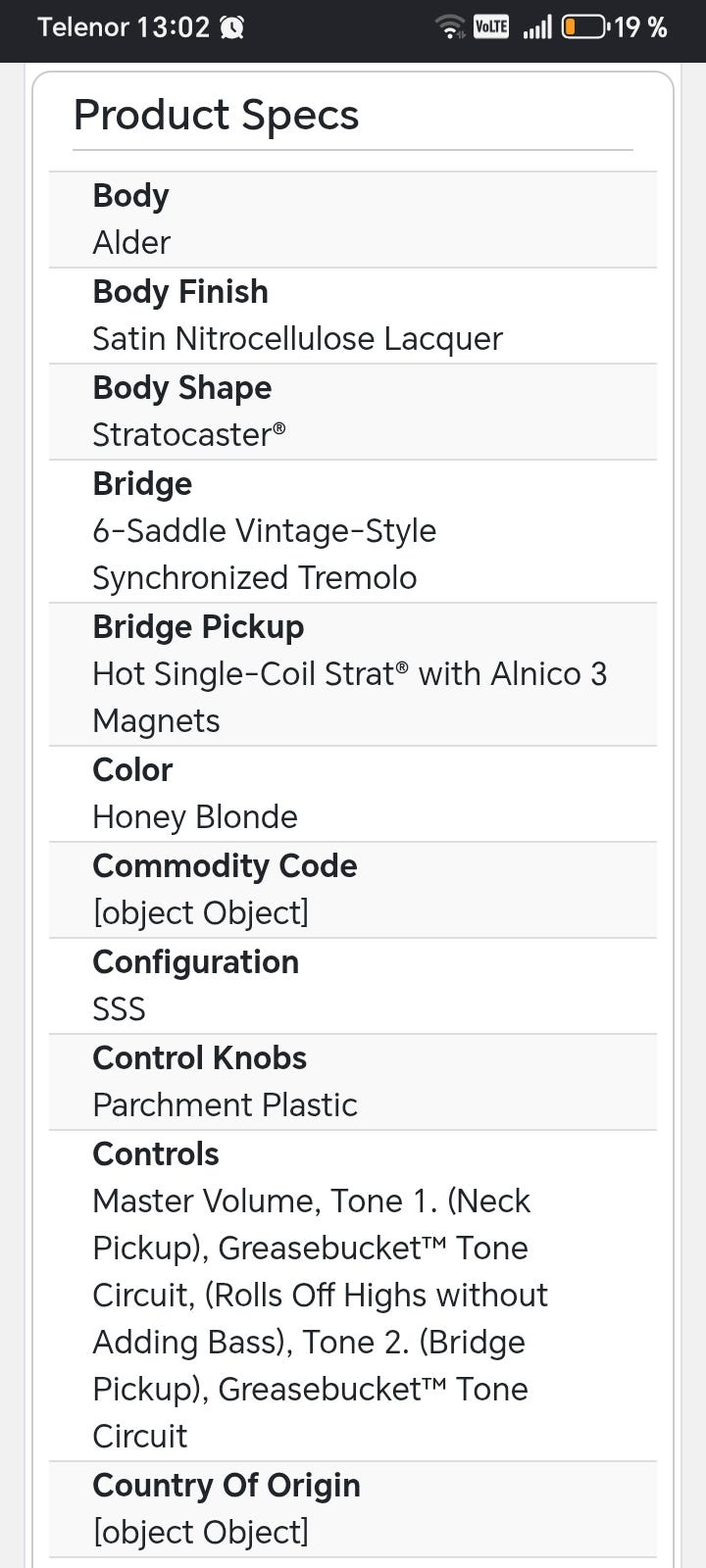Viewport: 706px width, 1568px height.
Task: Tap the Control Knobs label
Action: pyautogui.click(x=199, y=1058)
